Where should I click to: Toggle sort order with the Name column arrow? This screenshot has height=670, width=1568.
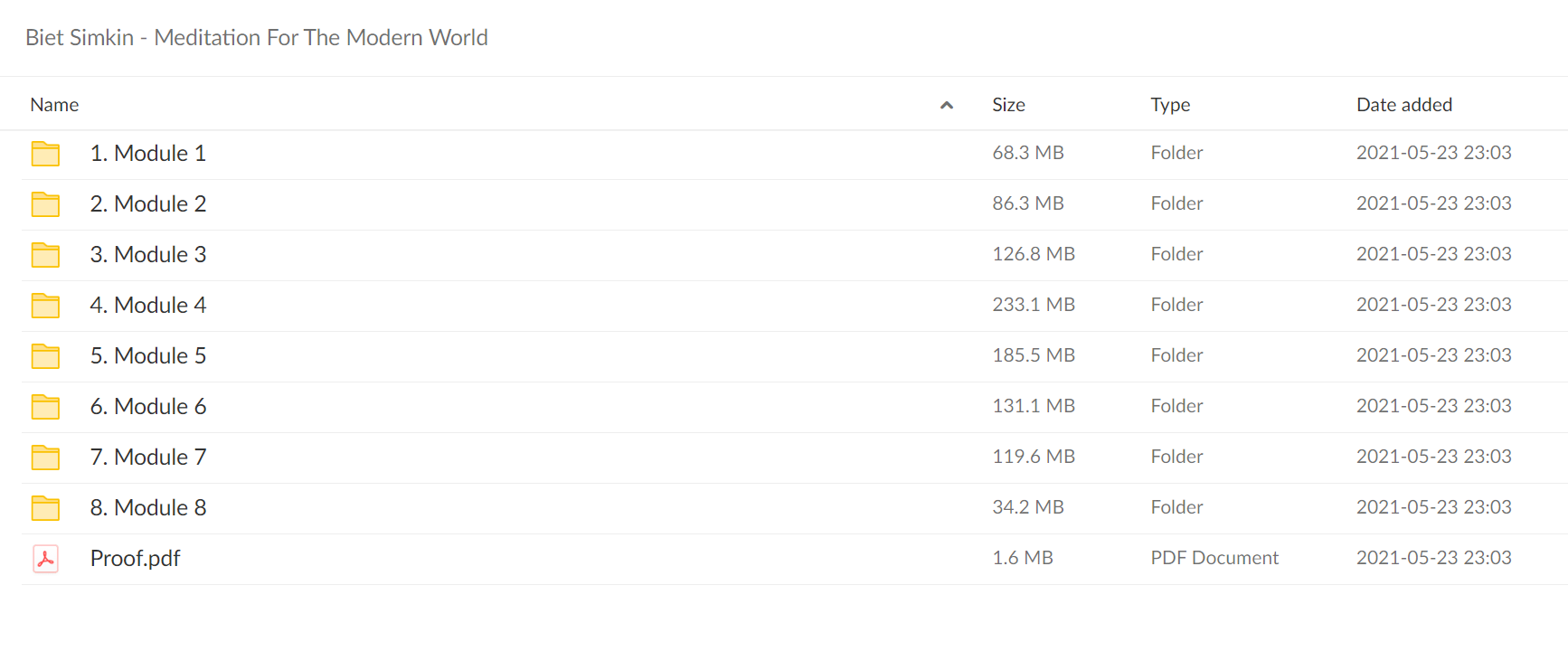[x=947, y=105]
